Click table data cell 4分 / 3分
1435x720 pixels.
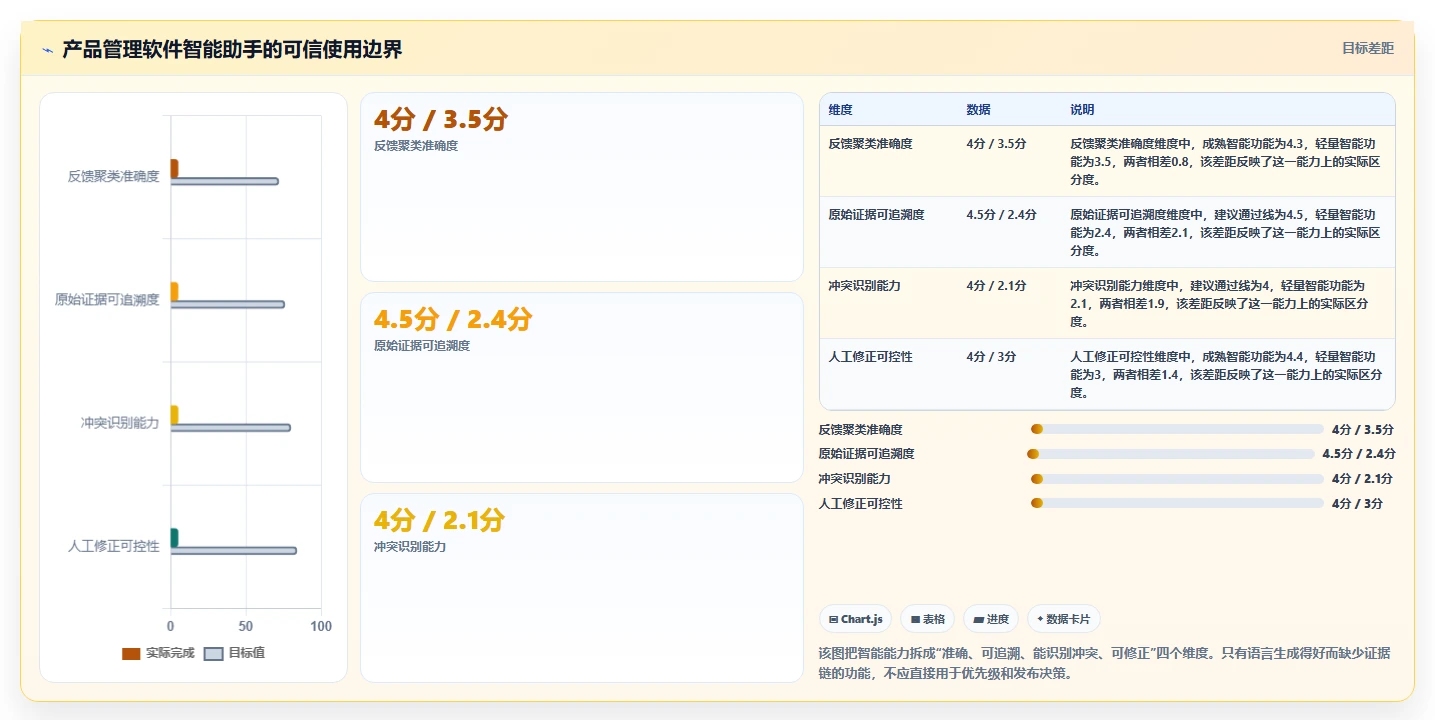(991, 357)
